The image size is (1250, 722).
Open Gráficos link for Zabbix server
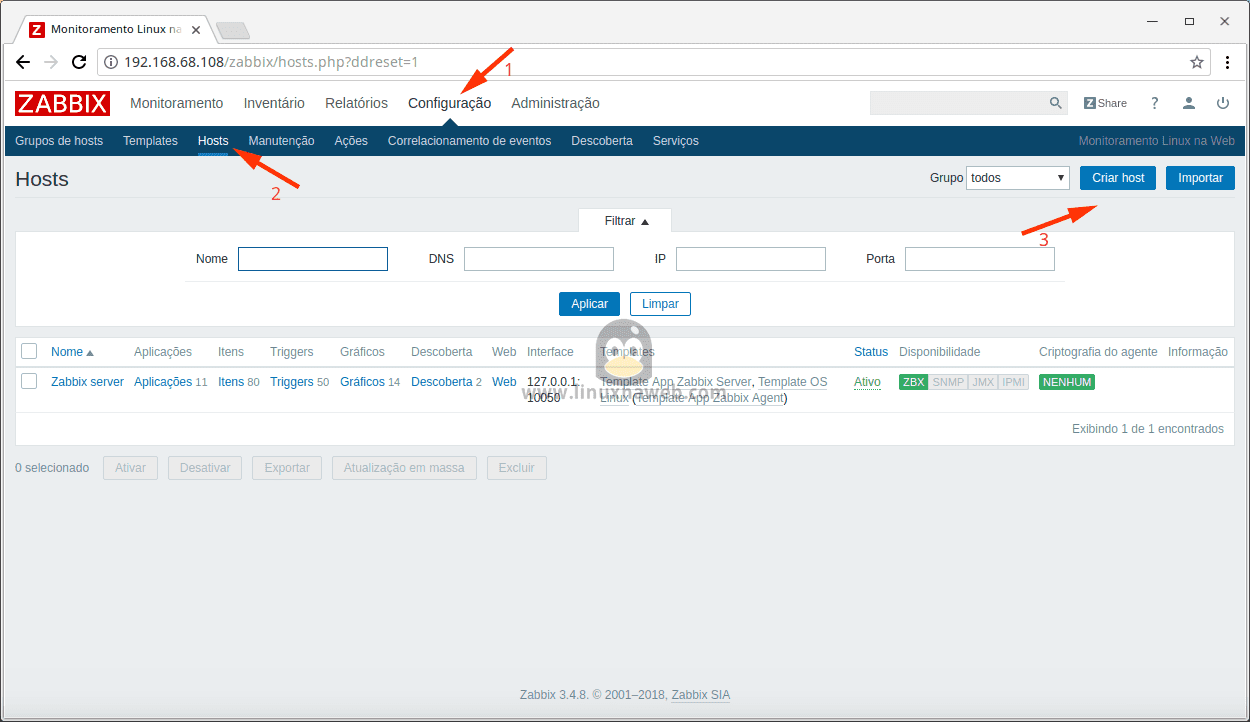click(362, 382)
